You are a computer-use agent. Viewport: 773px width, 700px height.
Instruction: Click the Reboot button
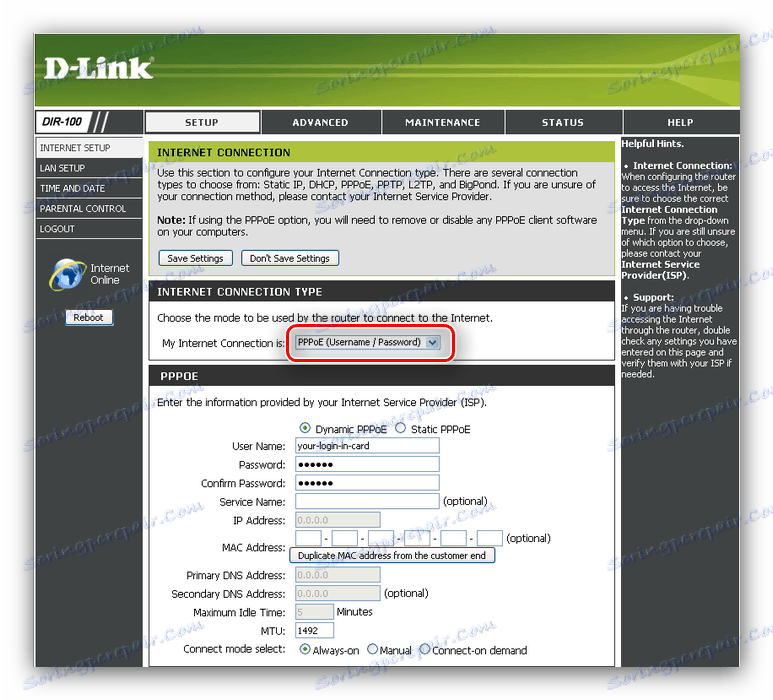(89, 317)
